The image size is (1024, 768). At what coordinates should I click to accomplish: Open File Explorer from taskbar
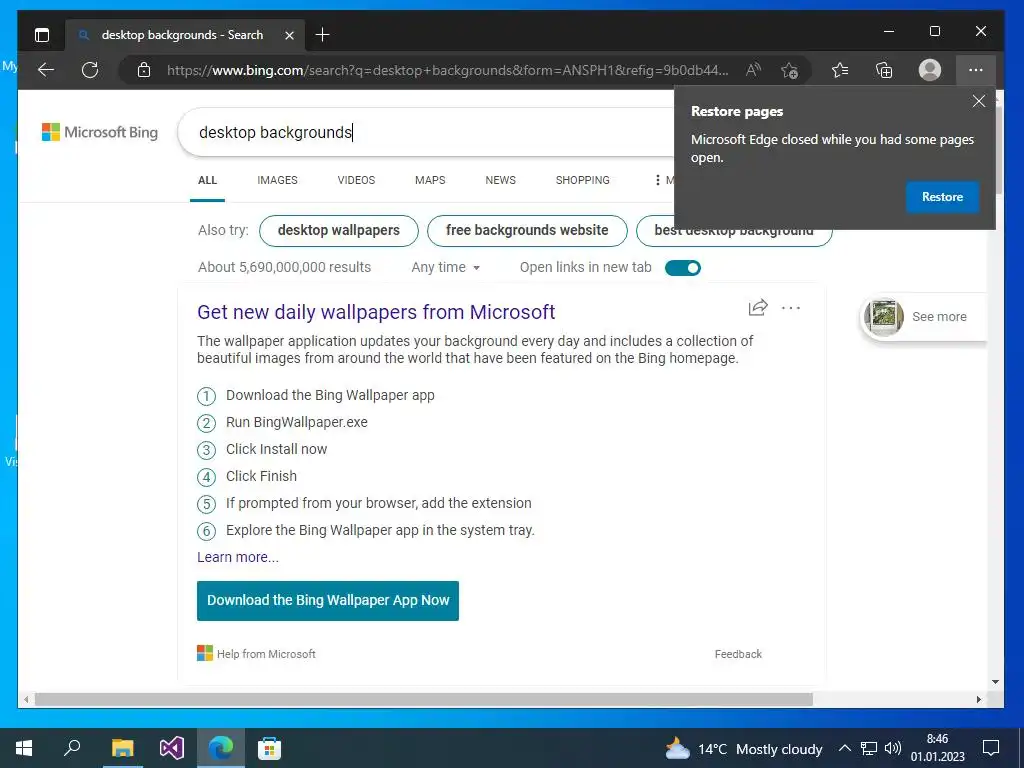coord(122,748)
